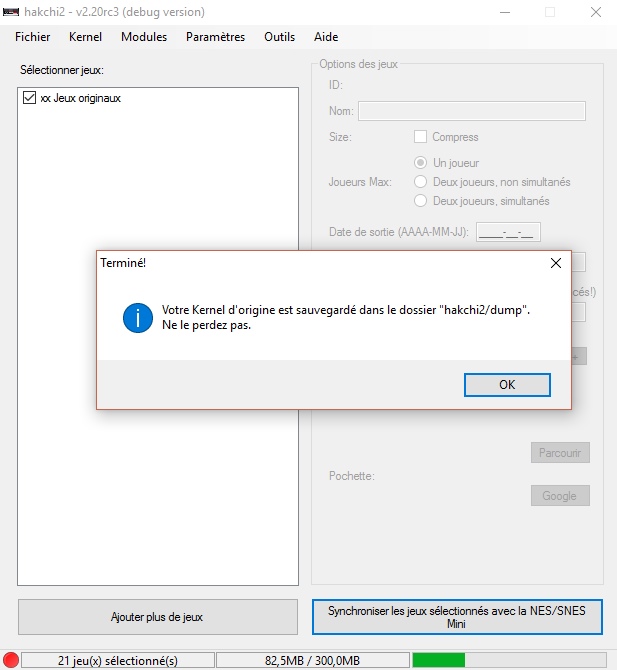The height and width of the screenshot is (670, 617).
Task: Open the Aide menu
Action: tap(326, 37)
